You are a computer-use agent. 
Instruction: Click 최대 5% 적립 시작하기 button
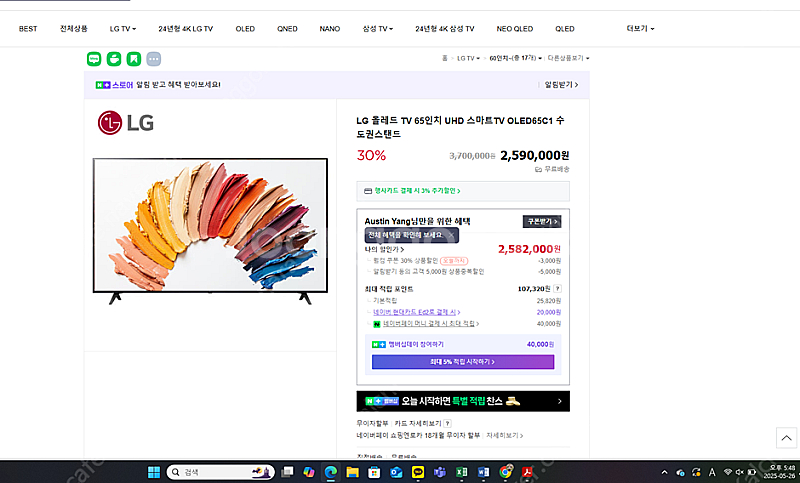click(463, 362)
